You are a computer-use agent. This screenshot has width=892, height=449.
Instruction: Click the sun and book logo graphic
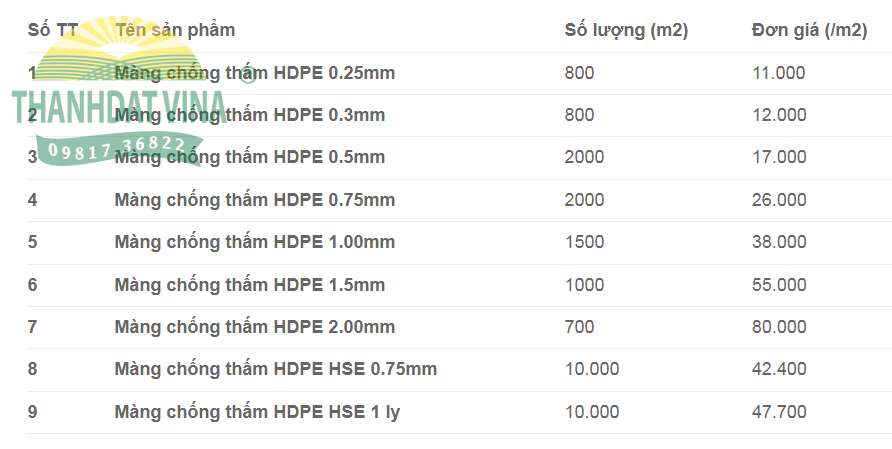(x=117, y=50)
